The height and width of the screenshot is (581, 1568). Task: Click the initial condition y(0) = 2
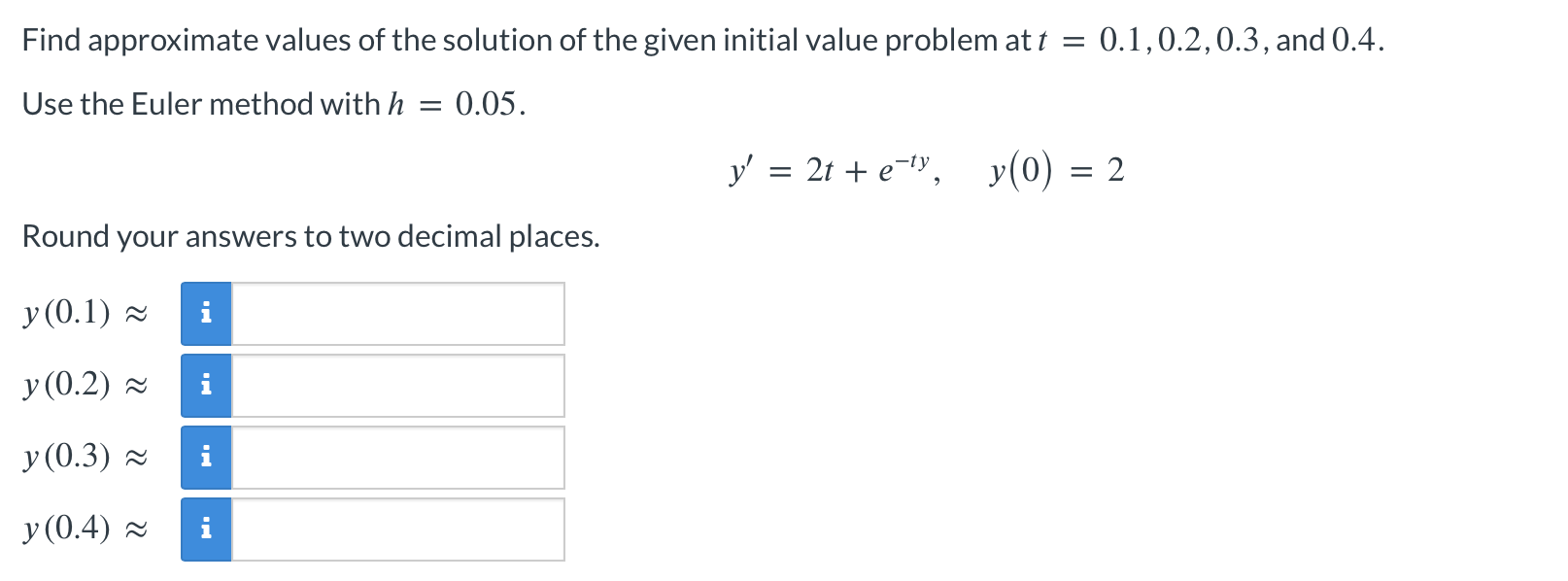[1052, 171]
